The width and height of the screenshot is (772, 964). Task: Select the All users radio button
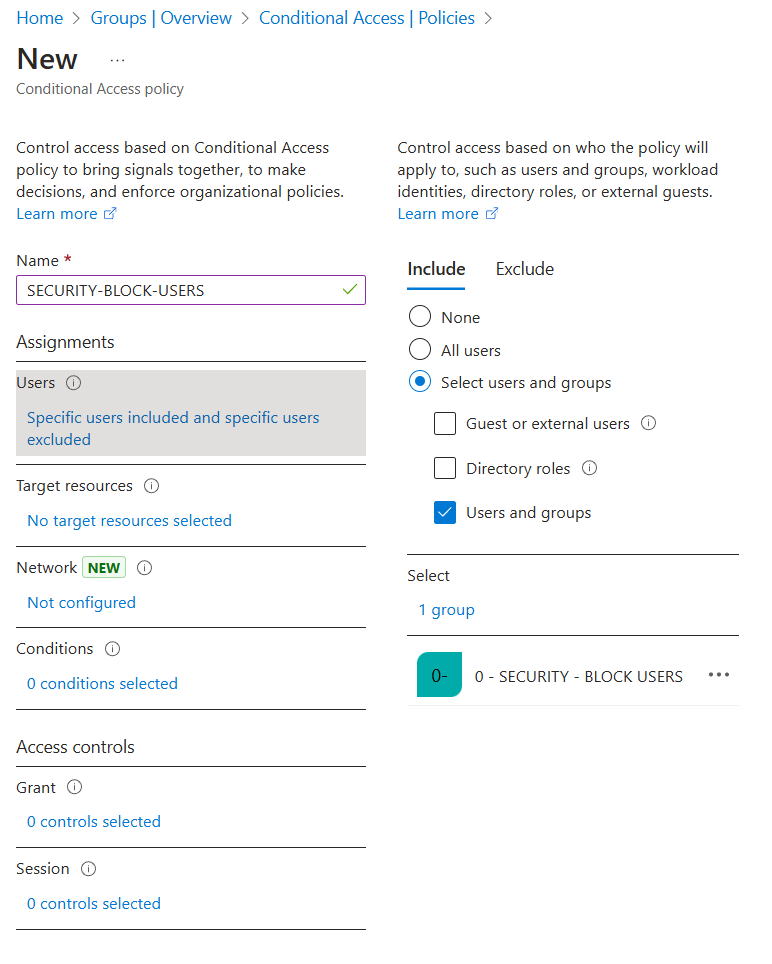click(420, 349)
